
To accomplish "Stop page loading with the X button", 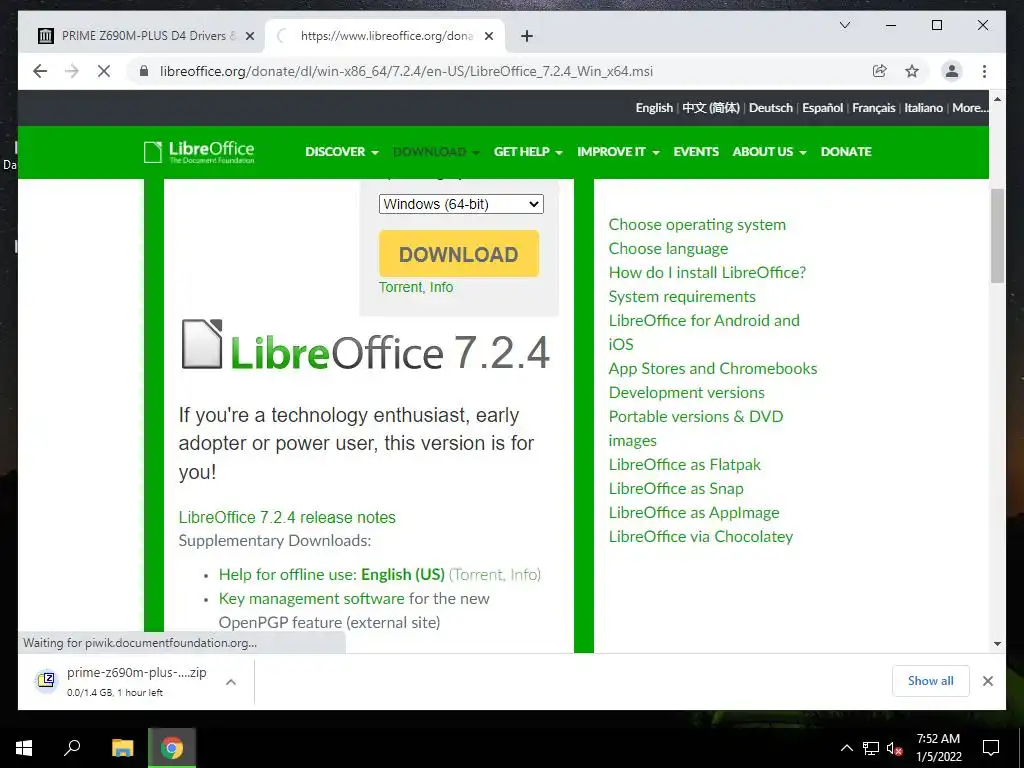I will (104, 71).
